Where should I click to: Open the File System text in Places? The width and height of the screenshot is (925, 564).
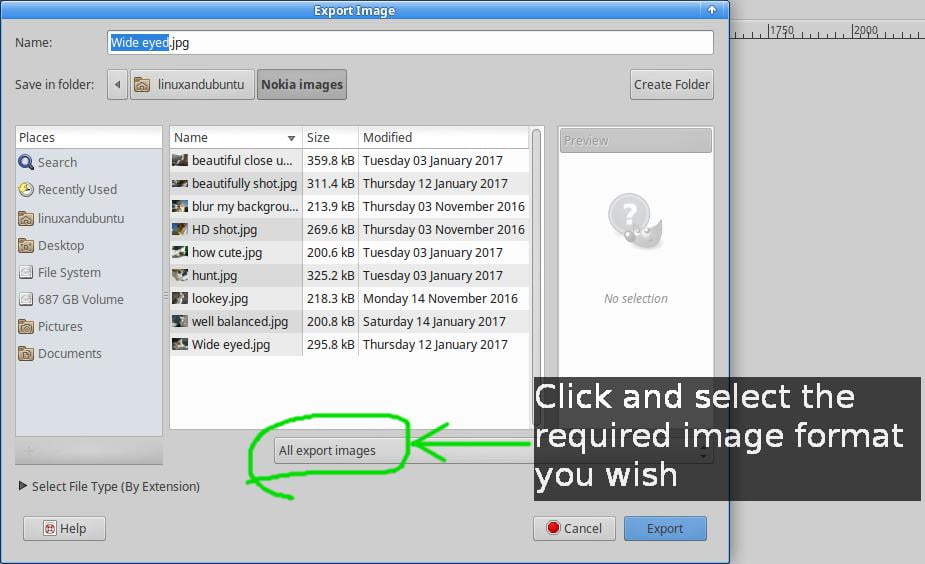pos(69,273)
